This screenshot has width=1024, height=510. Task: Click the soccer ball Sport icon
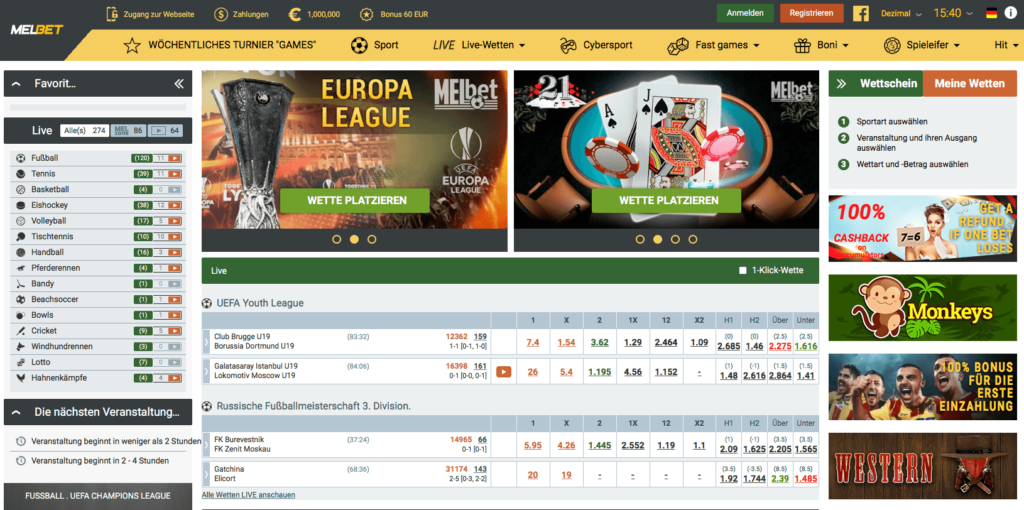click(x=359, y=46)
